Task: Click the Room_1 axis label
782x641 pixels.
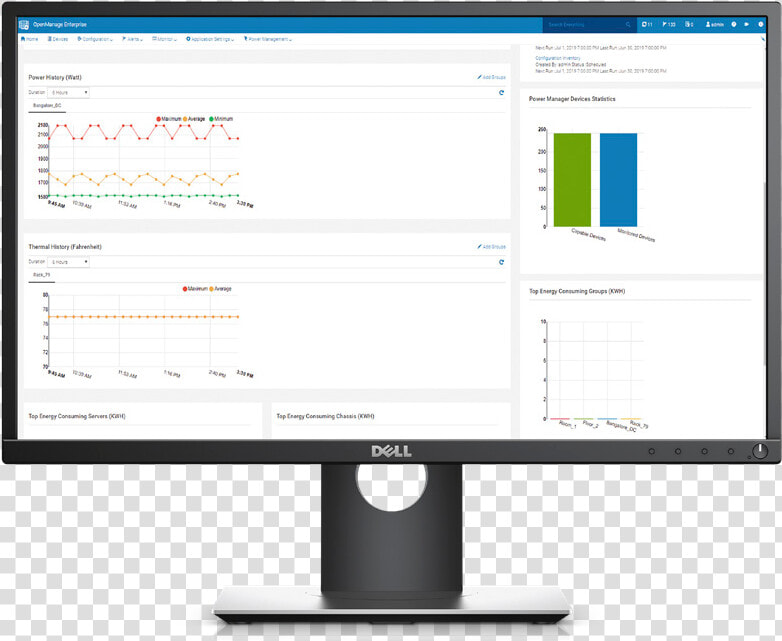Action: point(568,425)
